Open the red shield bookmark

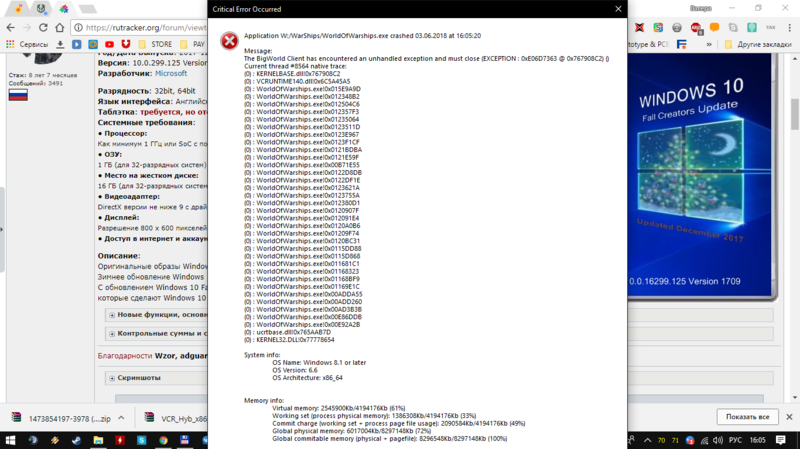[126, 44]
